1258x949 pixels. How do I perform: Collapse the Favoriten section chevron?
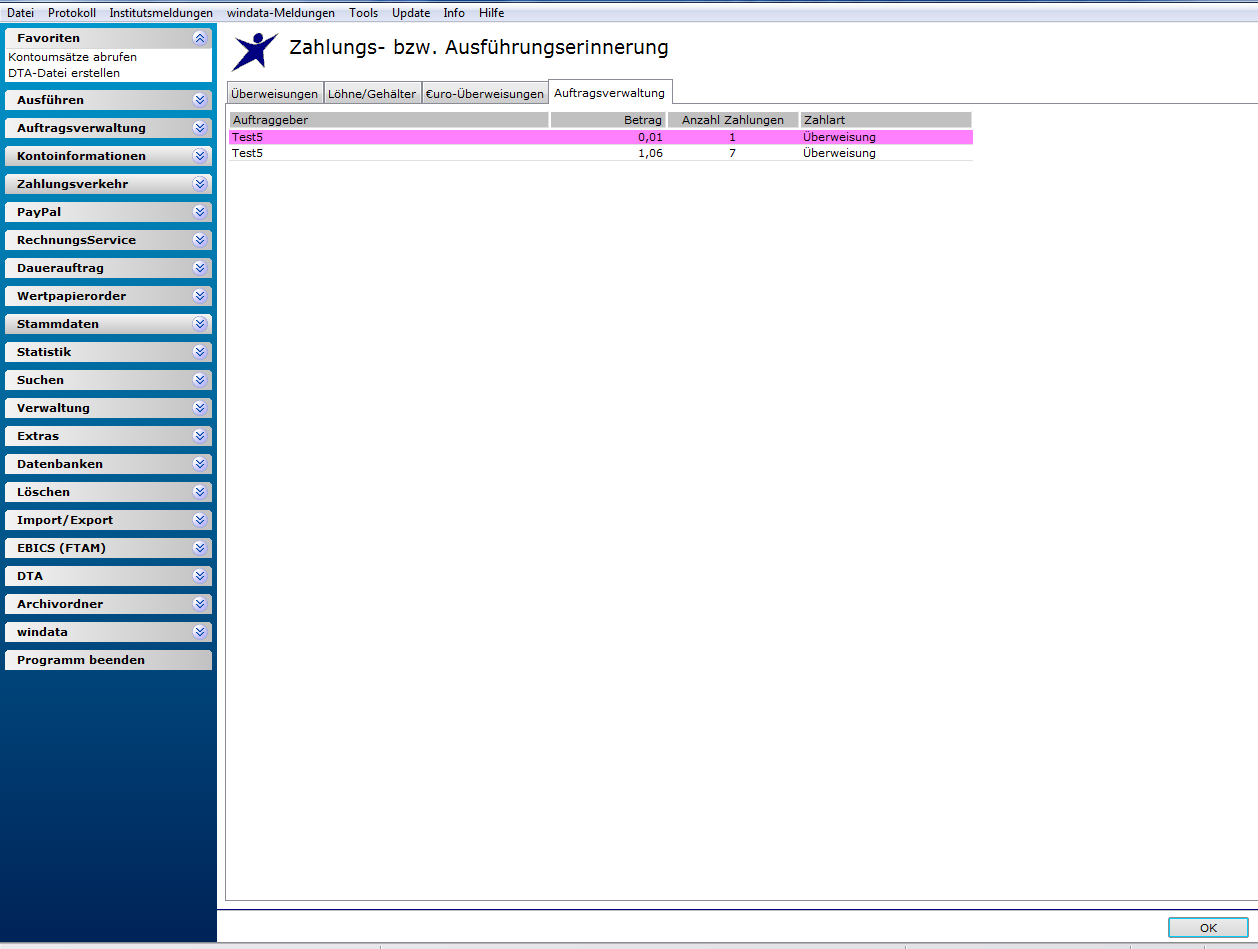200,38
